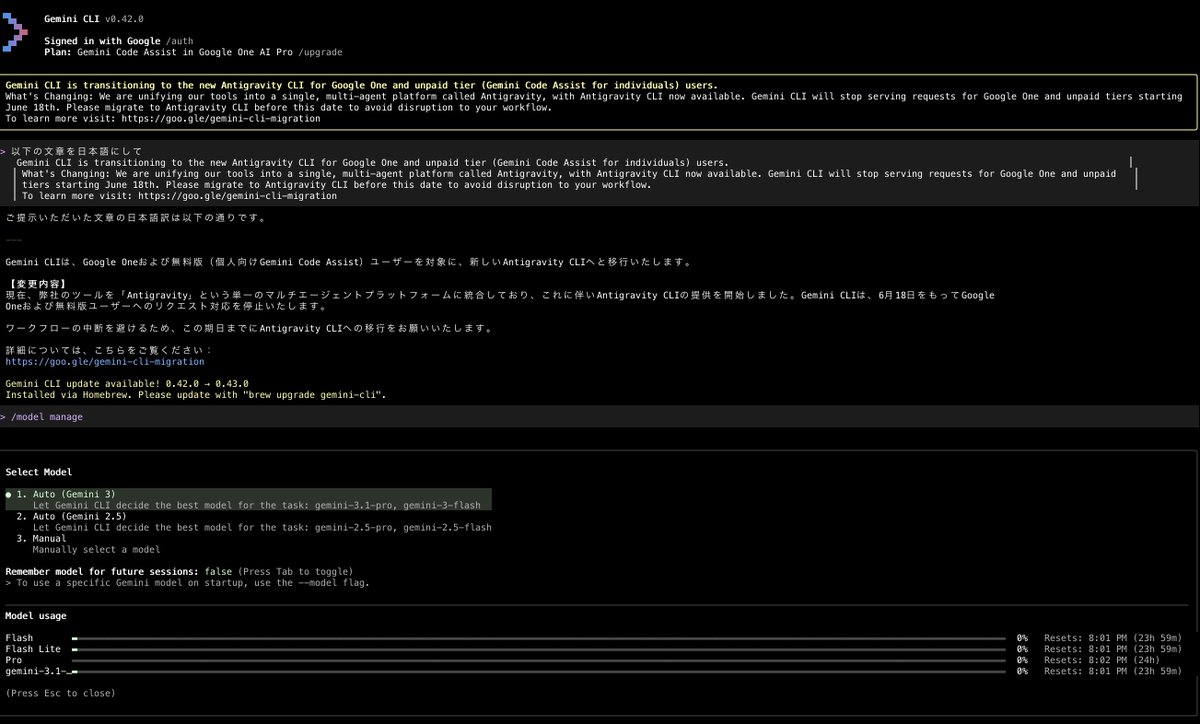The image size is (1200, 724).
Task: Click the Model usage heading
Action: (x=36, y=616)
